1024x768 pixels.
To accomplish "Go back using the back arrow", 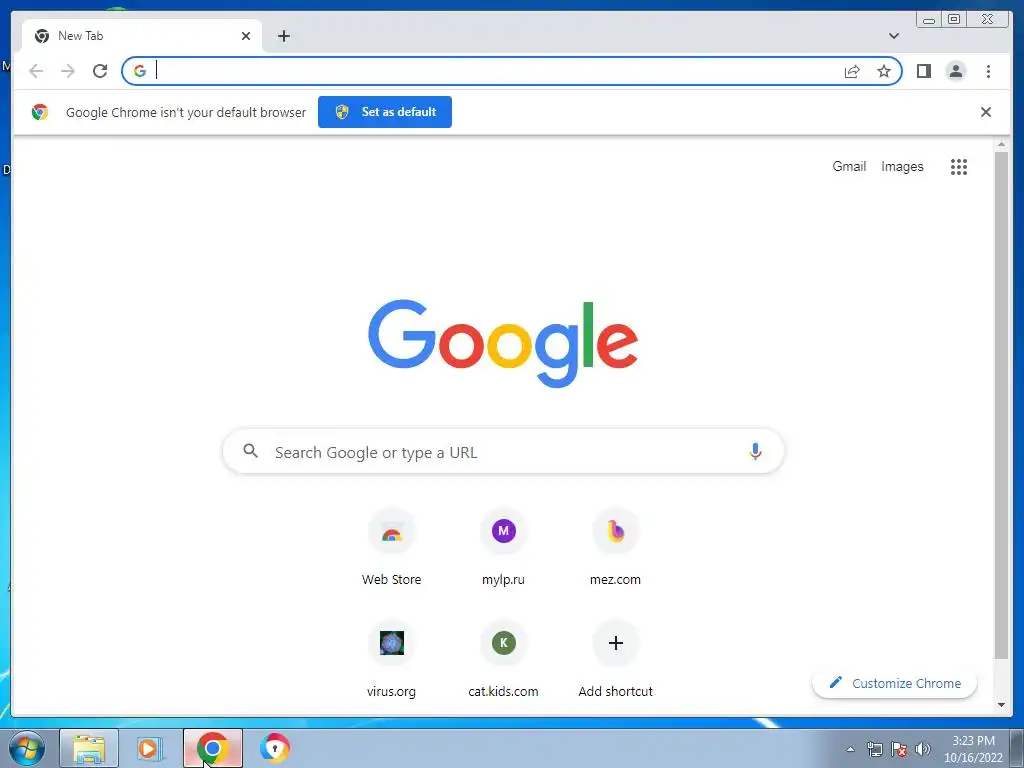I will click(x=36, y=71).
